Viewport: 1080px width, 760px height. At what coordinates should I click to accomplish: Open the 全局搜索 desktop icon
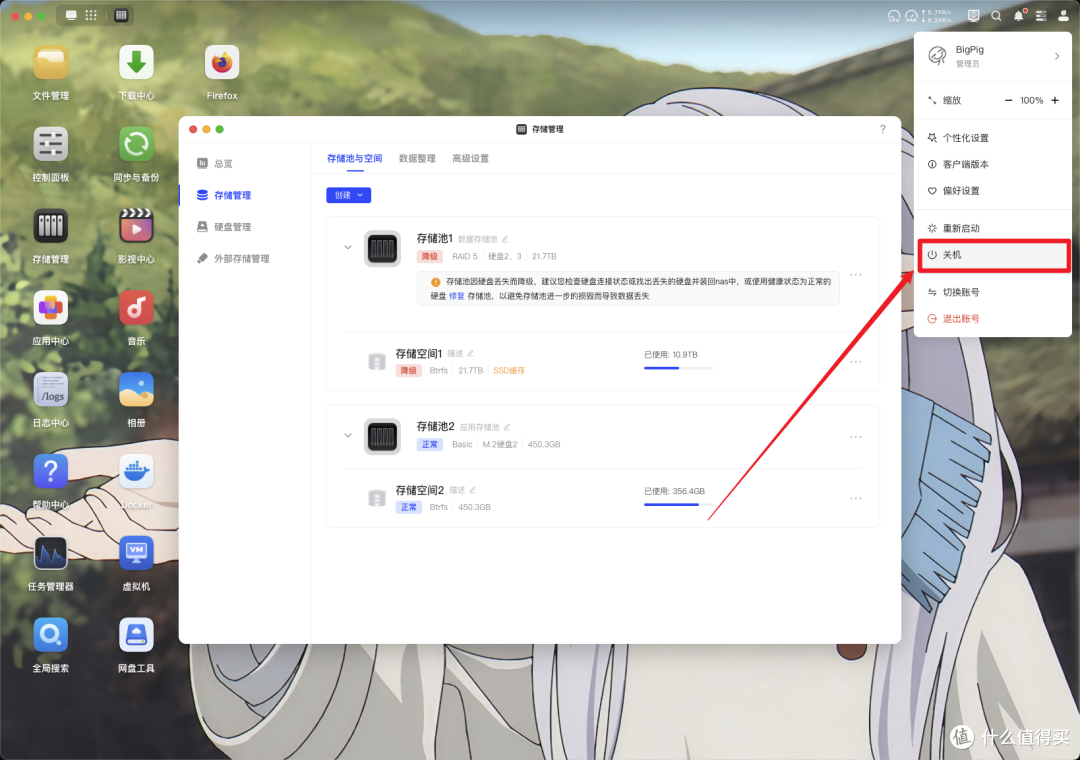click(x=50, y=636)
